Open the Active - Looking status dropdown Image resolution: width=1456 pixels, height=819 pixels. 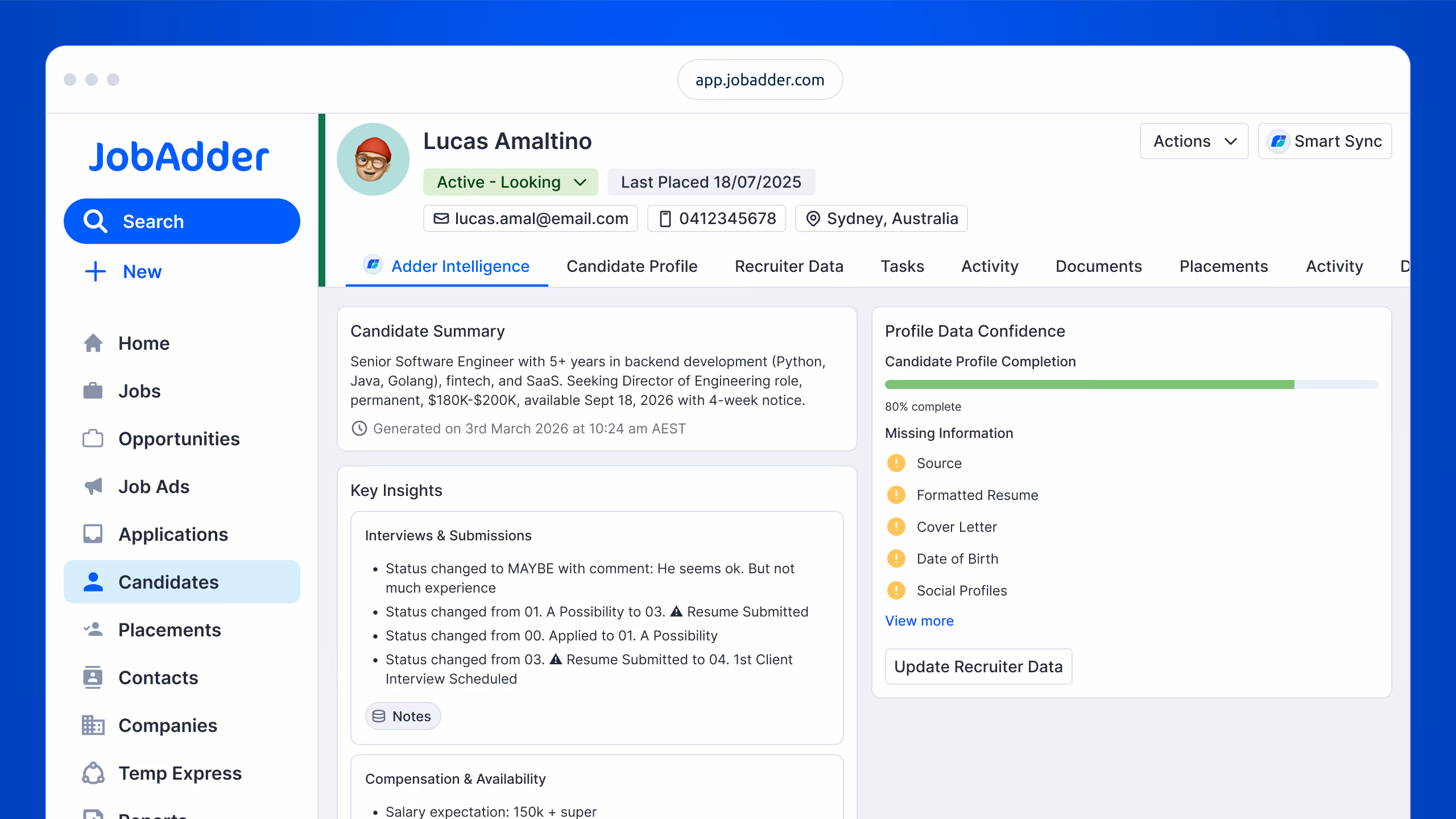point(511,183)
